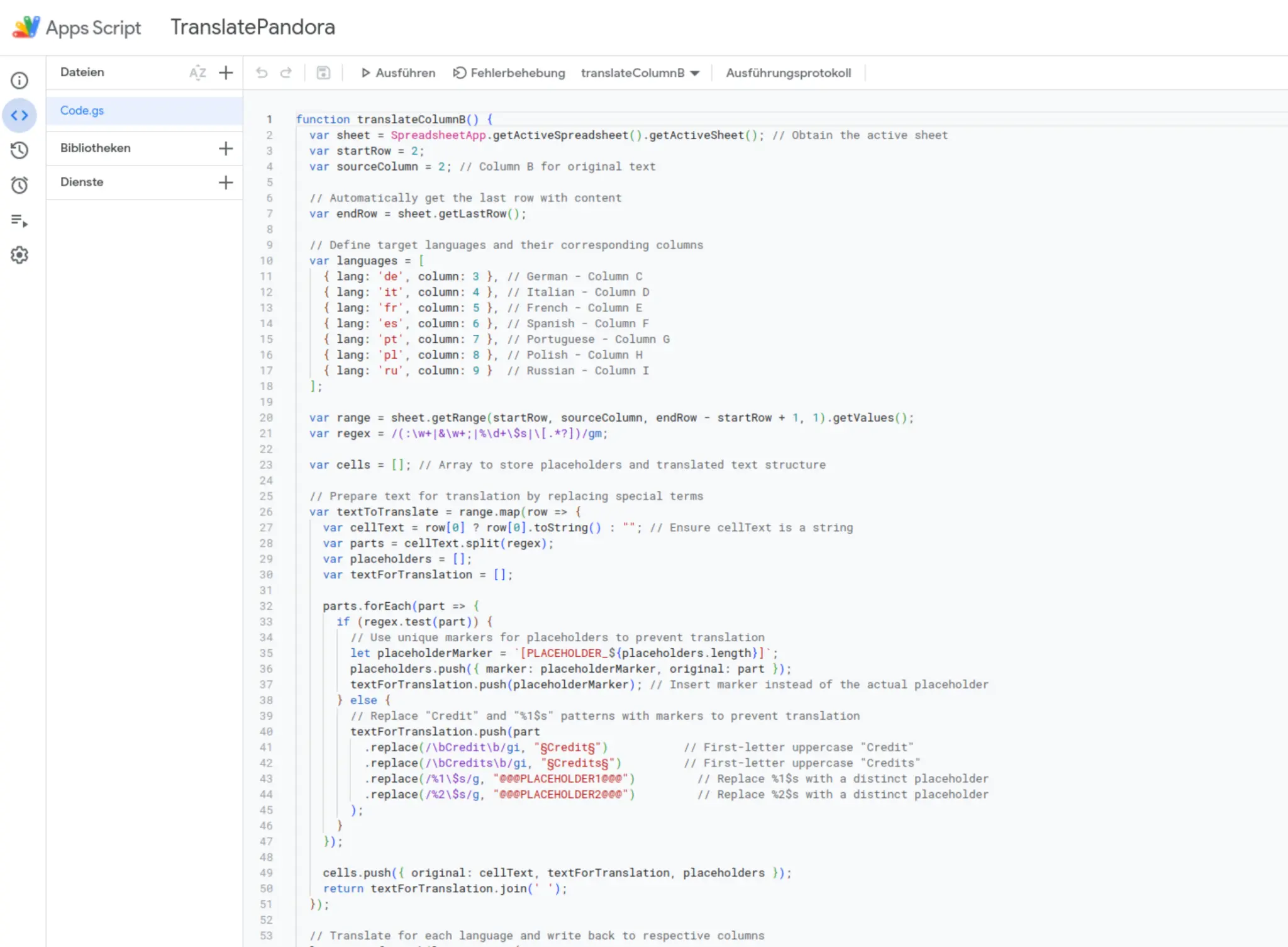This screenshot has width=1288, height=947.
Task: Click '// Translate for each language' comment line 53
Action: (537, 936)
